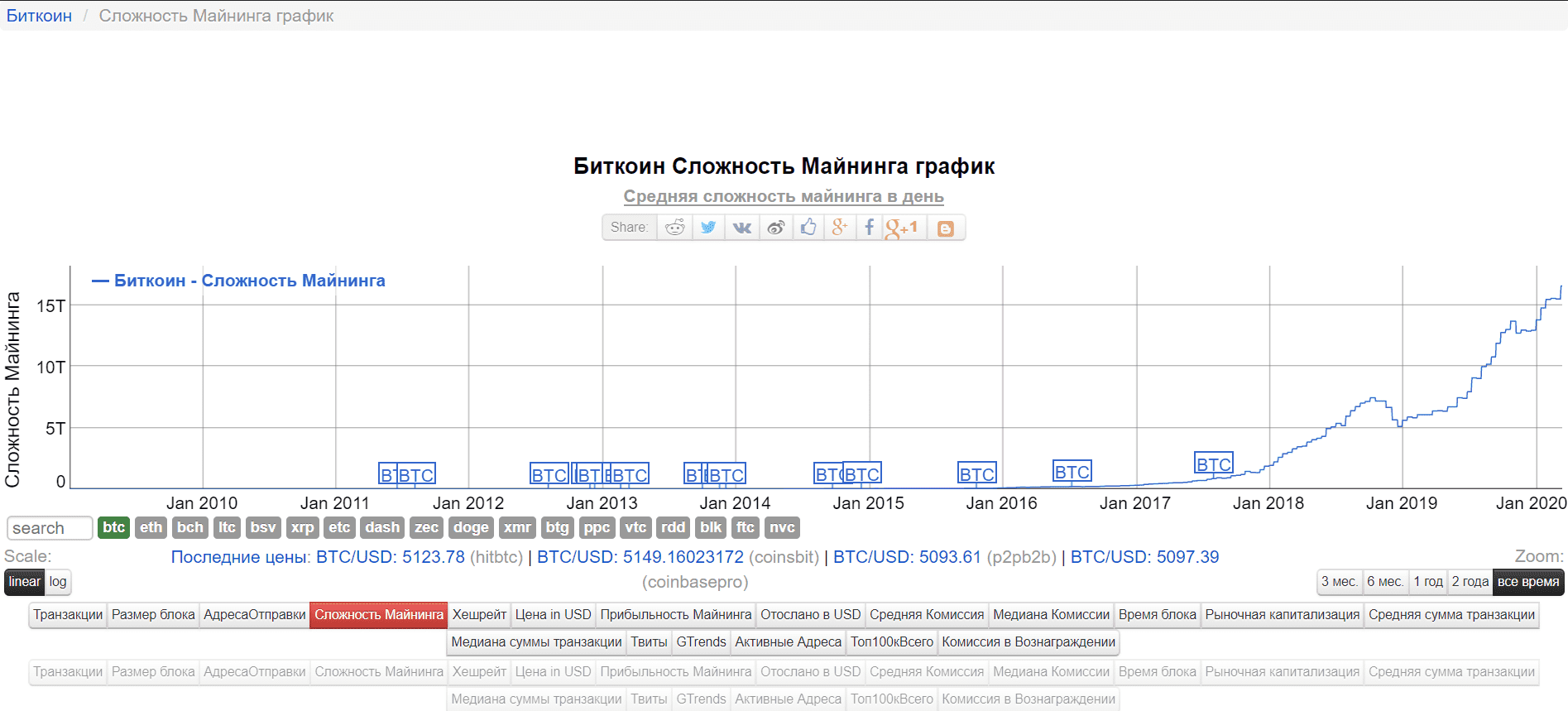Open the non-faded Прибыльность Майнинга tab
Viewport: 1568px width, 711px height.
tap(676, 615)
